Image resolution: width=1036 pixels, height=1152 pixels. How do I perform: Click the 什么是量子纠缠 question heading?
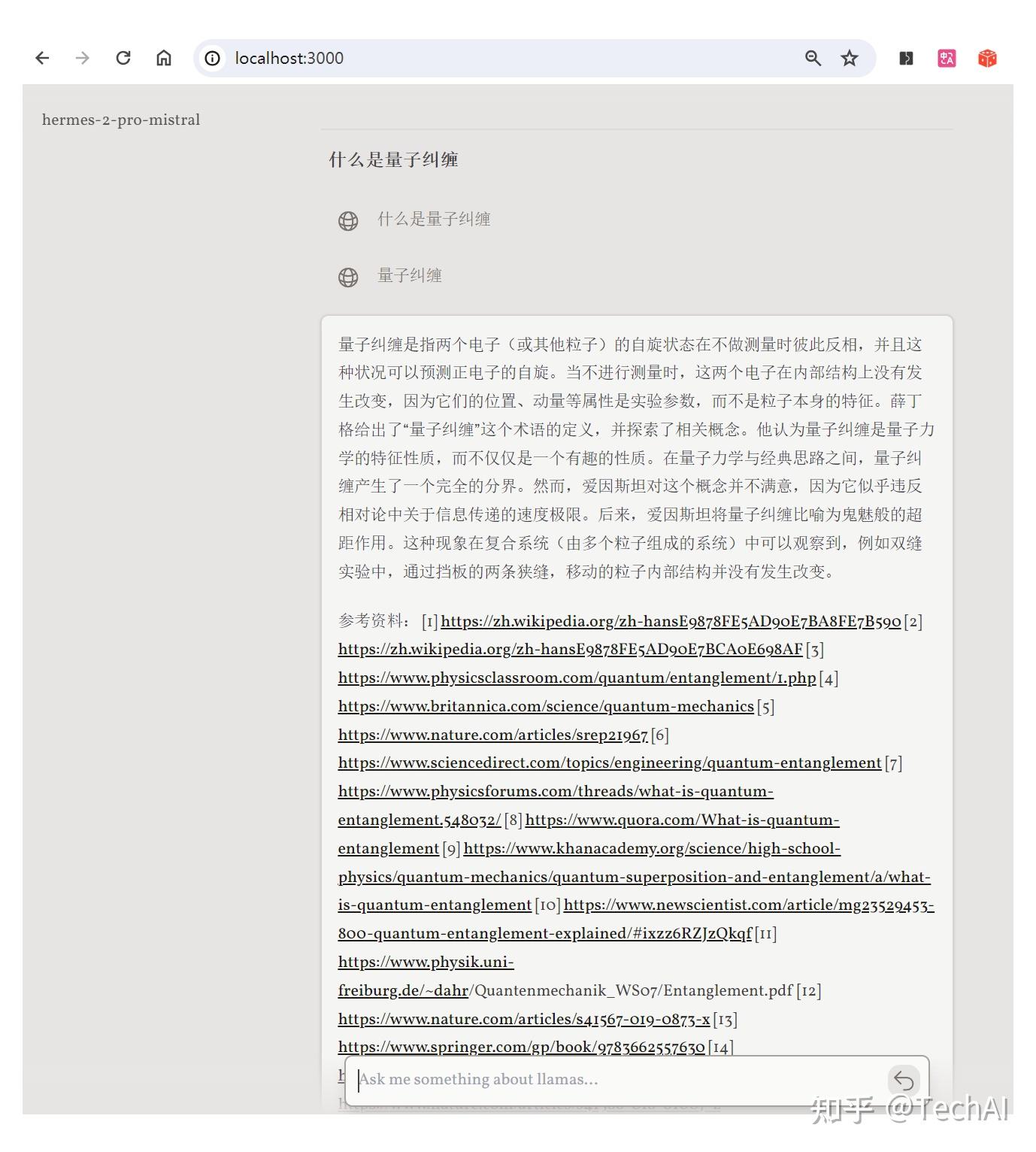pyautogui.click(x=393, y=159)
